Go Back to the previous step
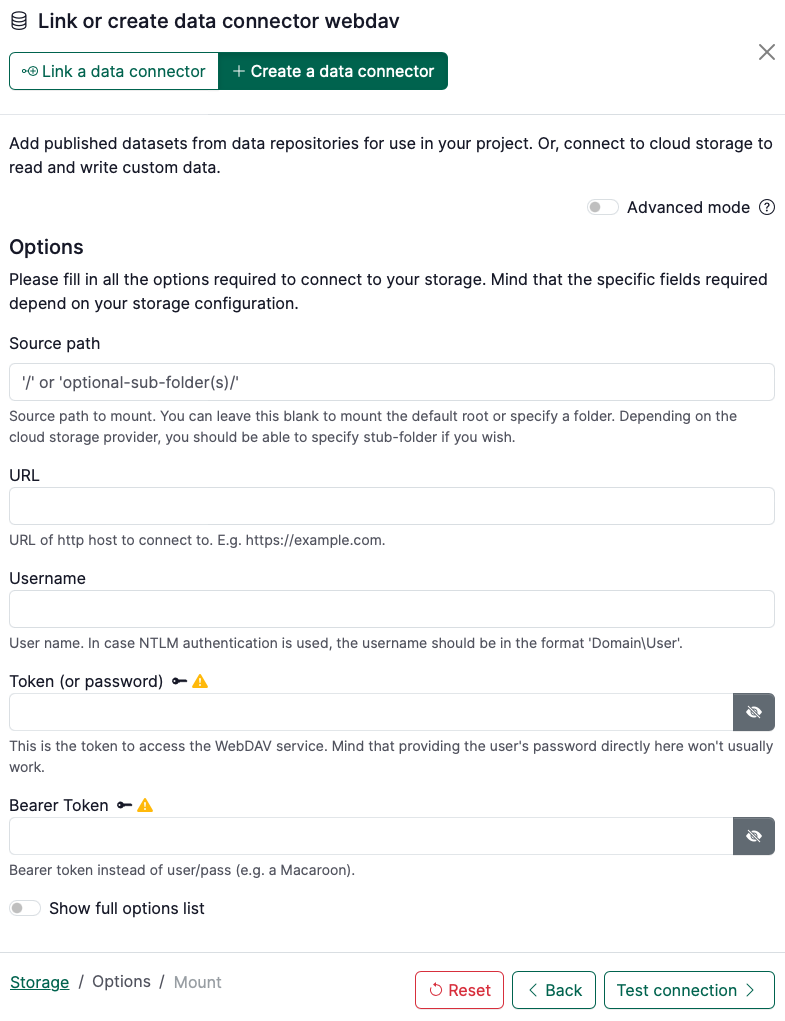The width and height of the screenshot is (785, 1021). (554, 990)
